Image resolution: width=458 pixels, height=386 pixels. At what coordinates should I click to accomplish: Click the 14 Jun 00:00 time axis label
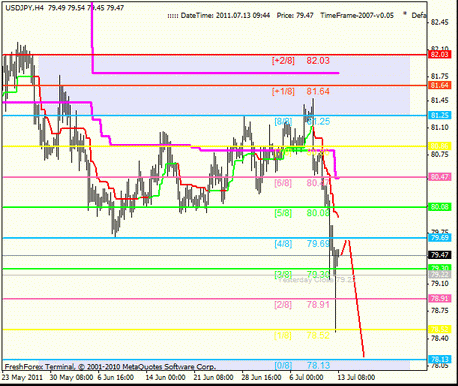click(x=165, y=377)
